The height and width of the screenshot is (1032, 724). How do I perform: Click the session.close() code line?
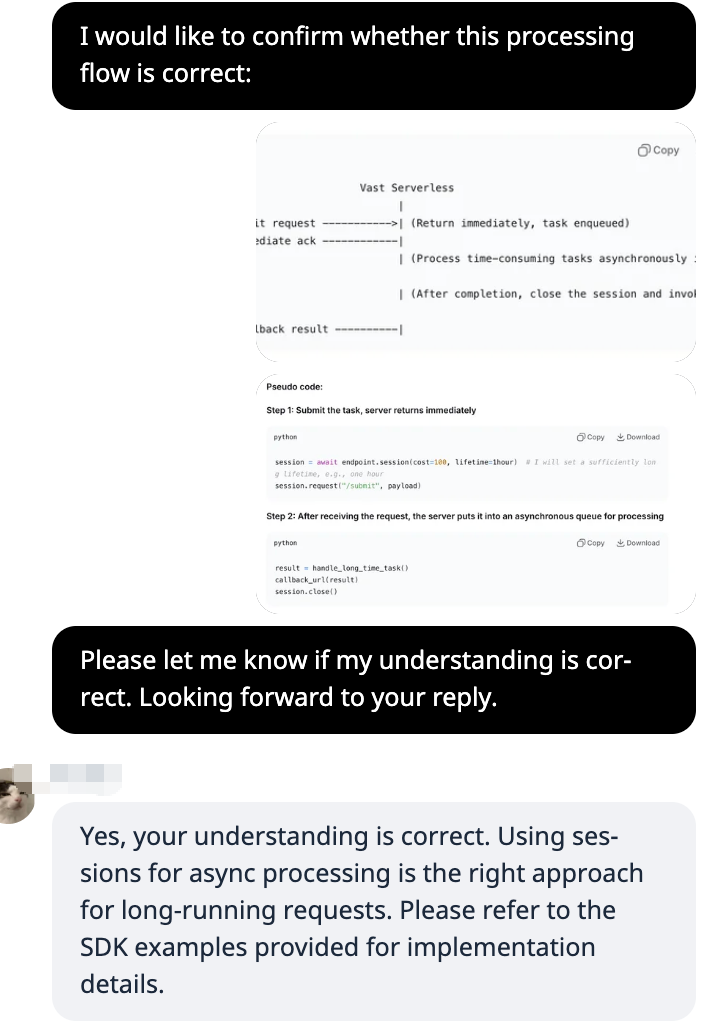click(x=306, y=591)
